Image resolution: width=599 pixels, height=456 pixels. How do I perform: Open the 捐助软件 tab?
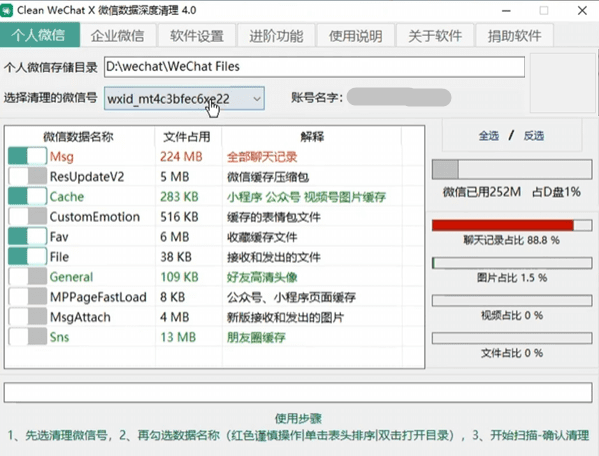point(515,36)
